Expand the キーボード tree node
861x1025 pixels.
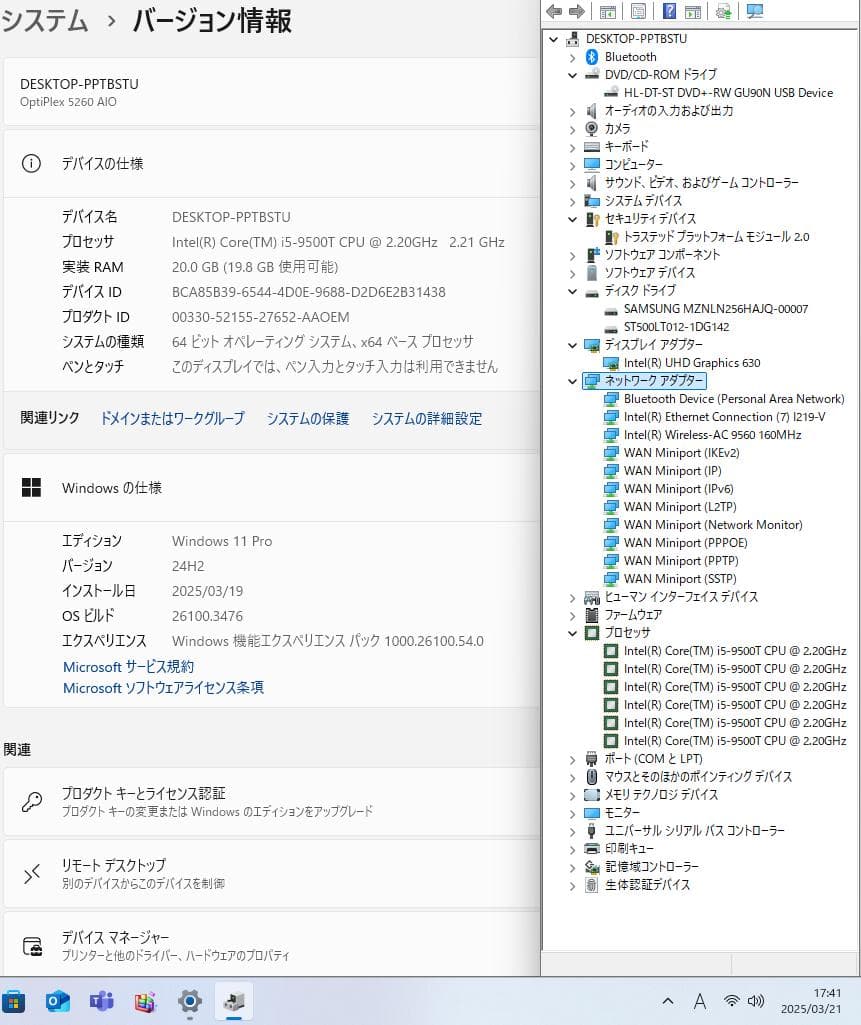coord(571,146)
